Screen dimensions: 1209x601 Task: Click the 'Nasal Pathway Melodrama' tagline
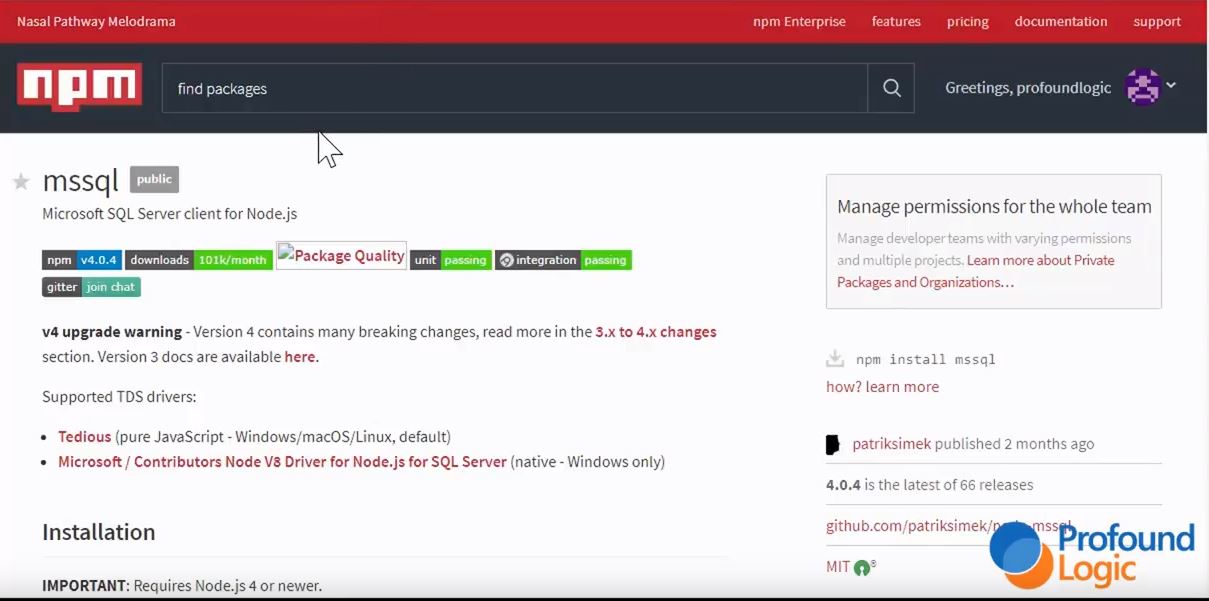coord(96,21)
